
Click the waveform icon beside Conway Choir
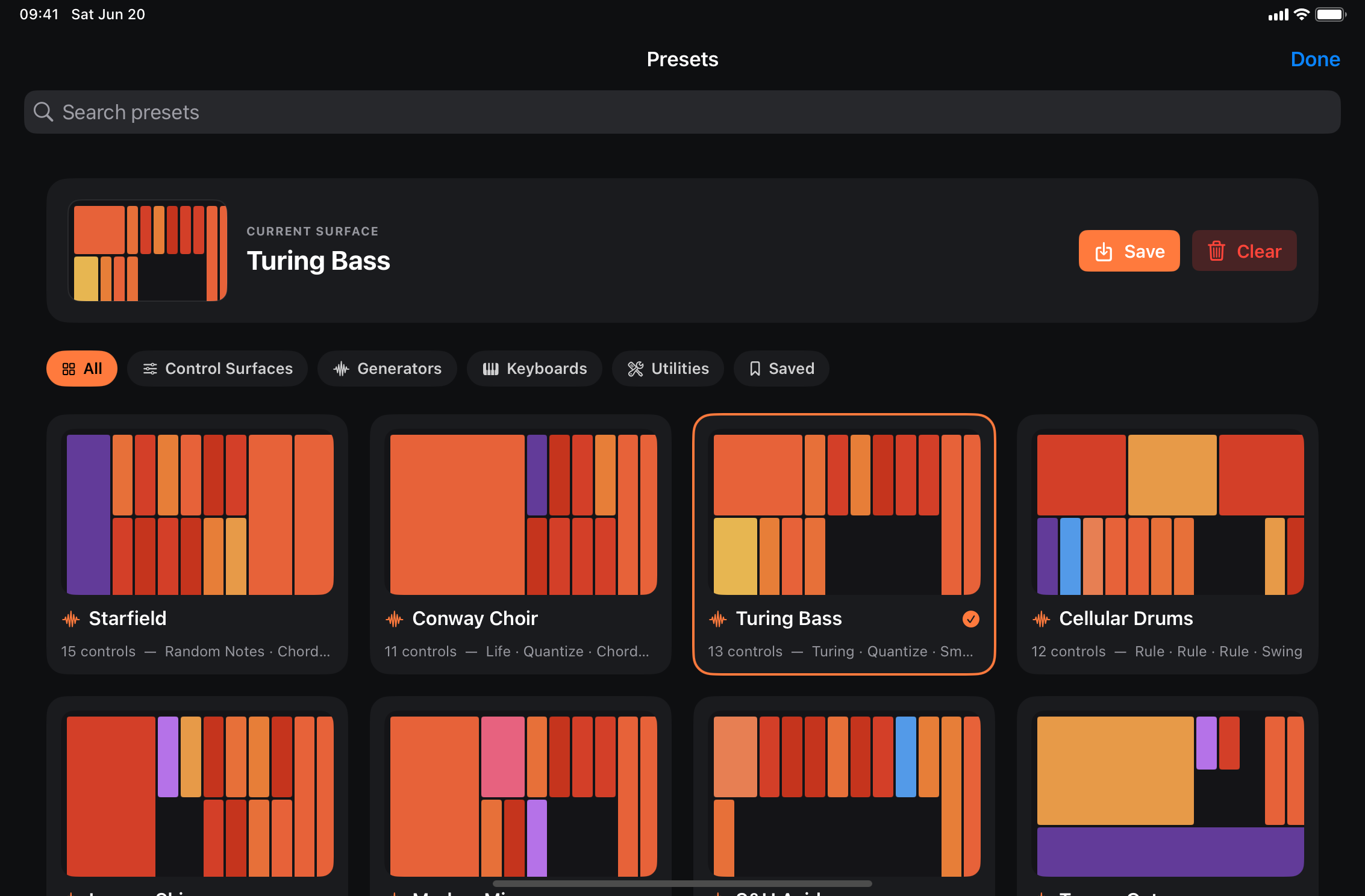tap(395, 619)
